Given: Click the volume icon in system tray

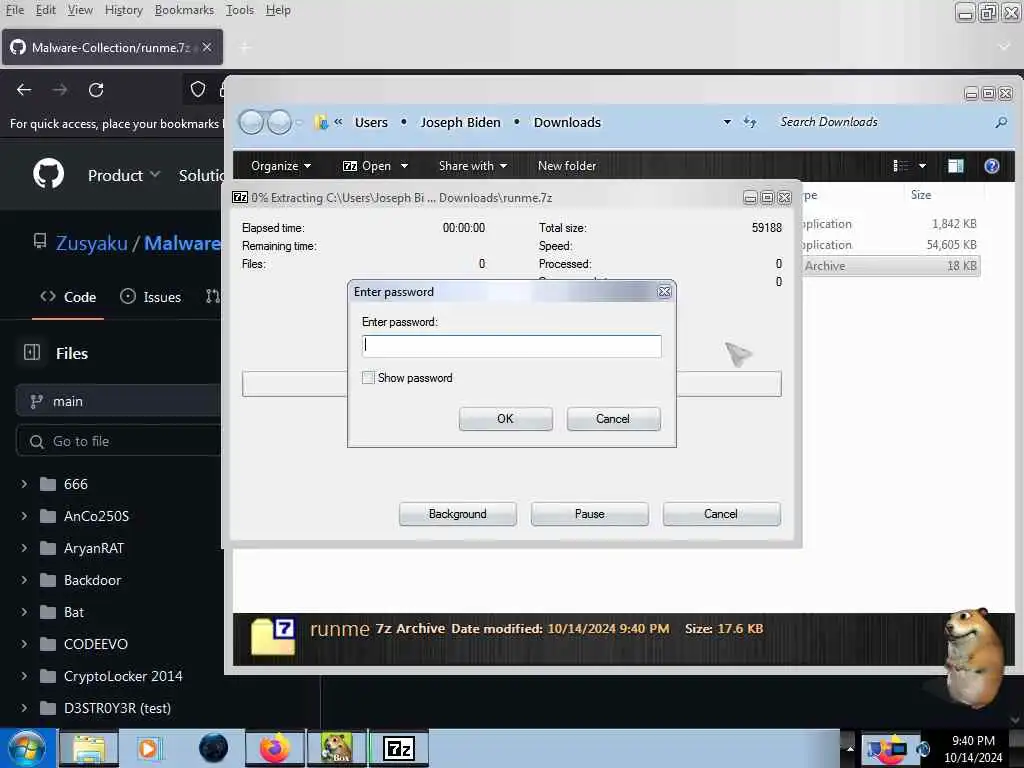Looking at the screenshot, I should [x=923, y=749].
